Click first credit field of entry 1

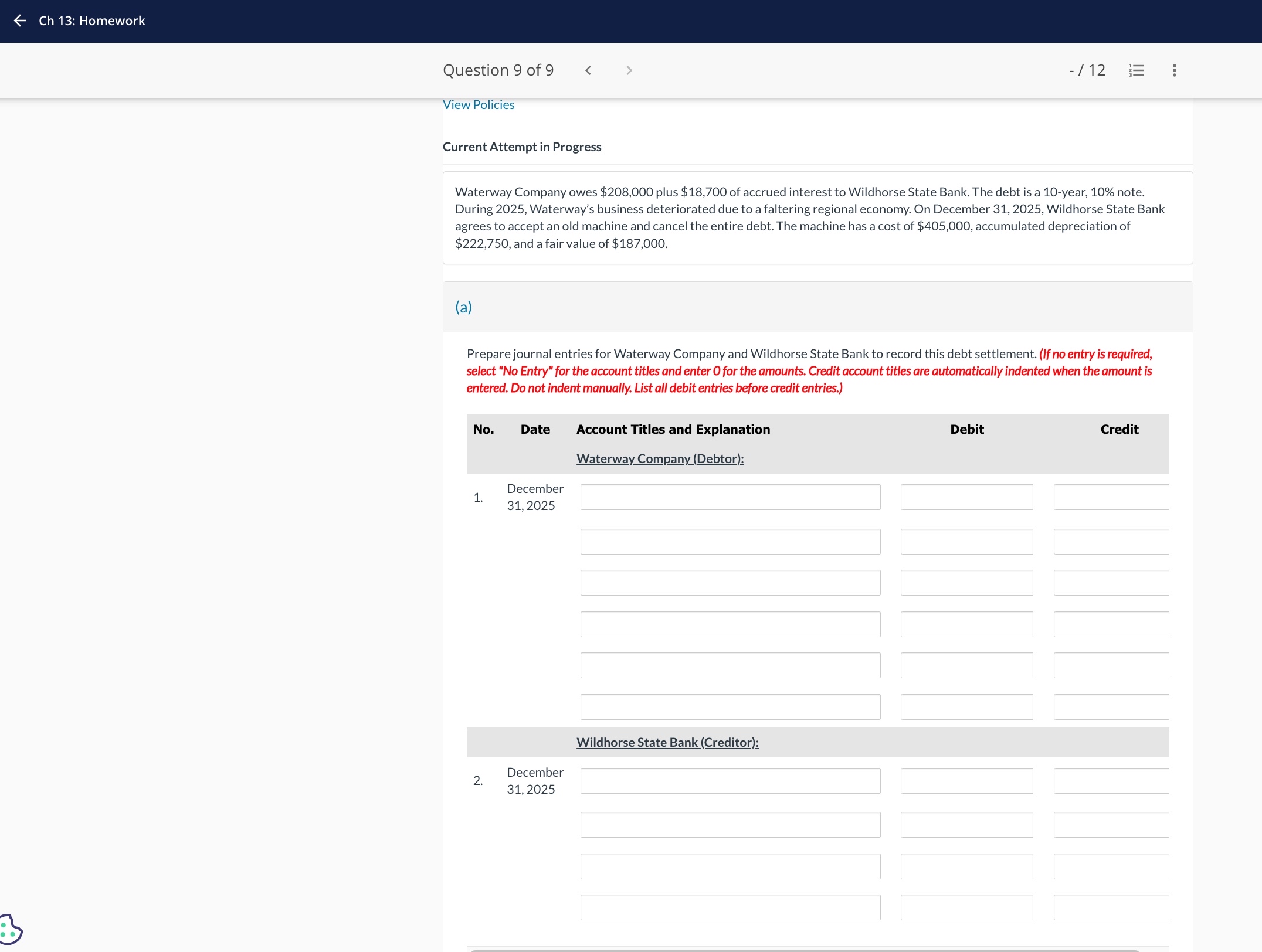1110,497
